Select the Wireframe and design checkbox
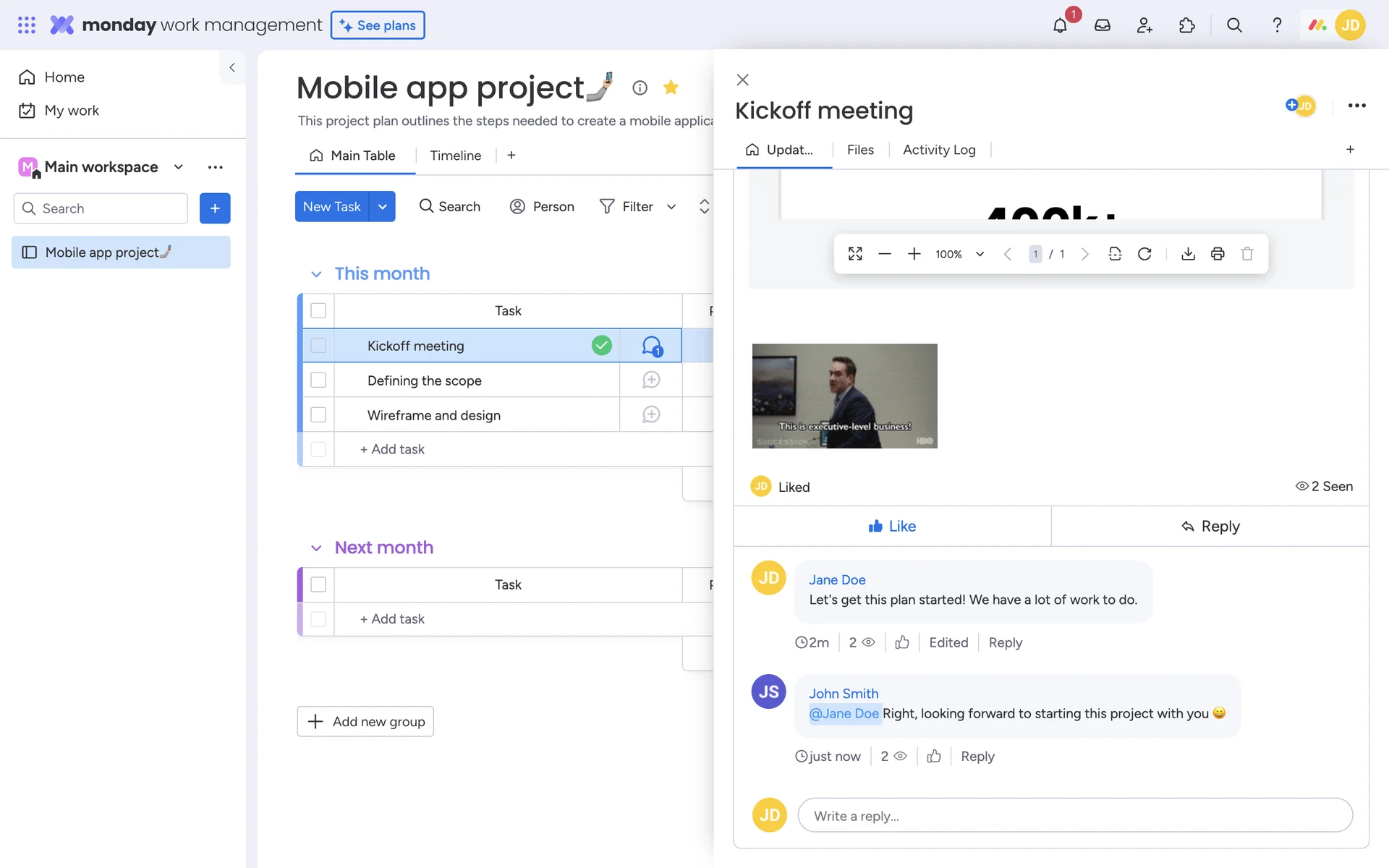The height and width of the screenshot is (868, 1389). click(x=318, y=415)
